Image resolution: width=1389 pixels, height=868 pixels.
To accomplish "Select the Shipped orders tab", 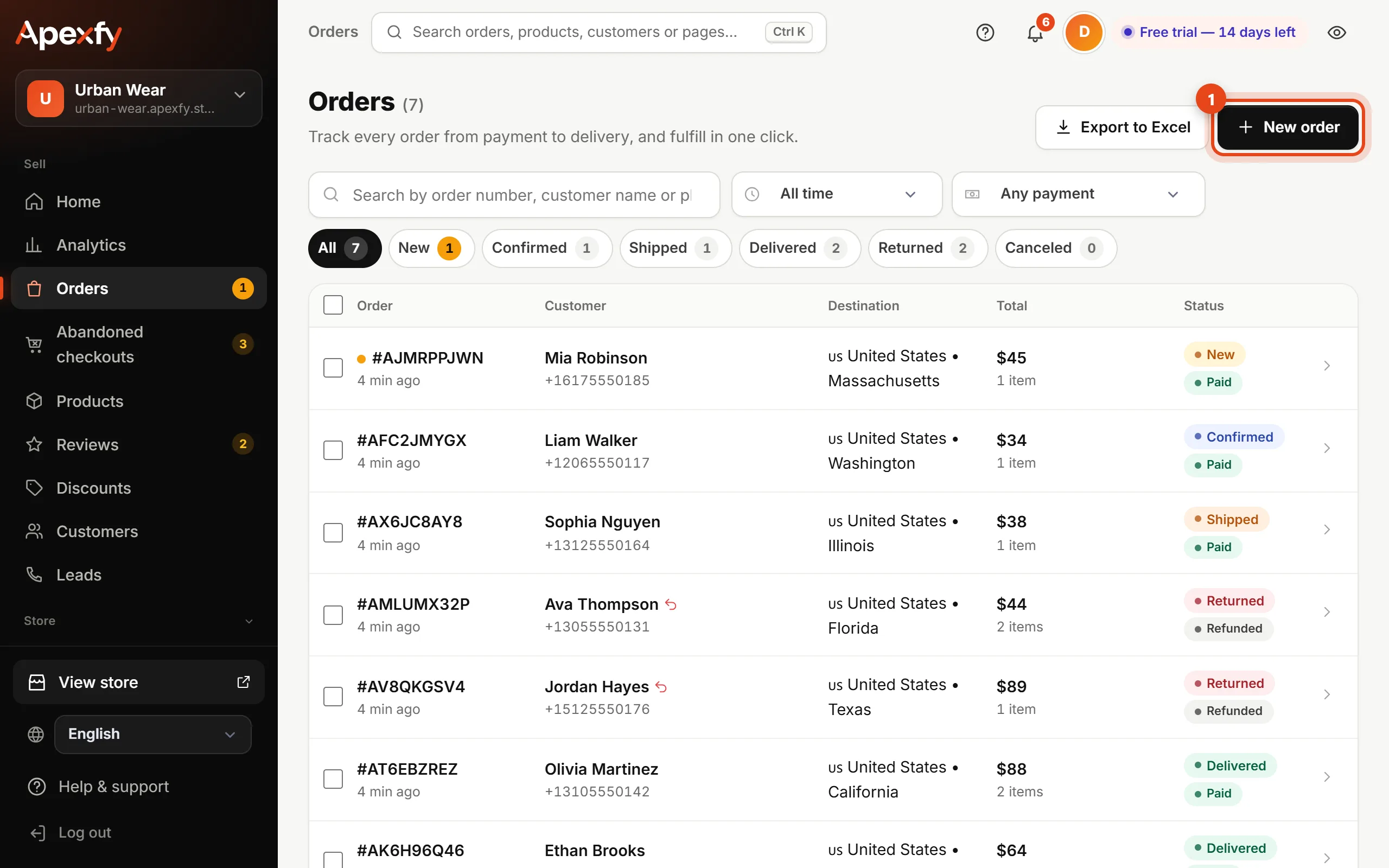I will click(x=676, y=248).
